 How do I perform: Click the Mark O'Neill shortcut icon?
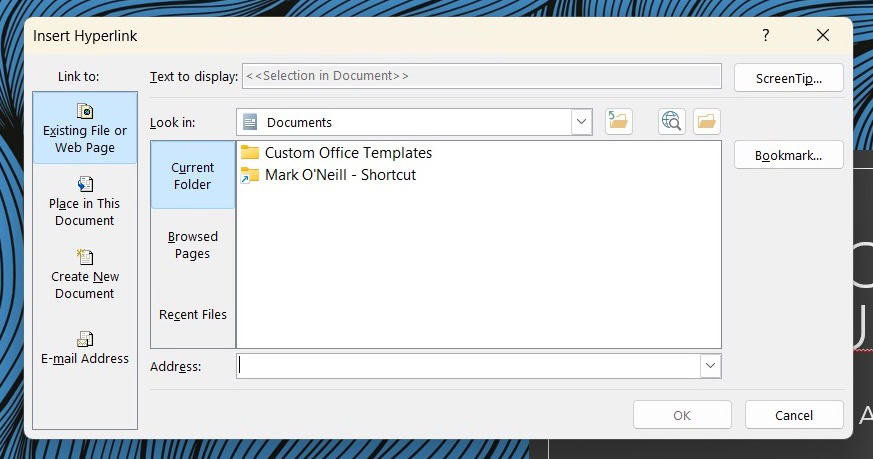250,175
